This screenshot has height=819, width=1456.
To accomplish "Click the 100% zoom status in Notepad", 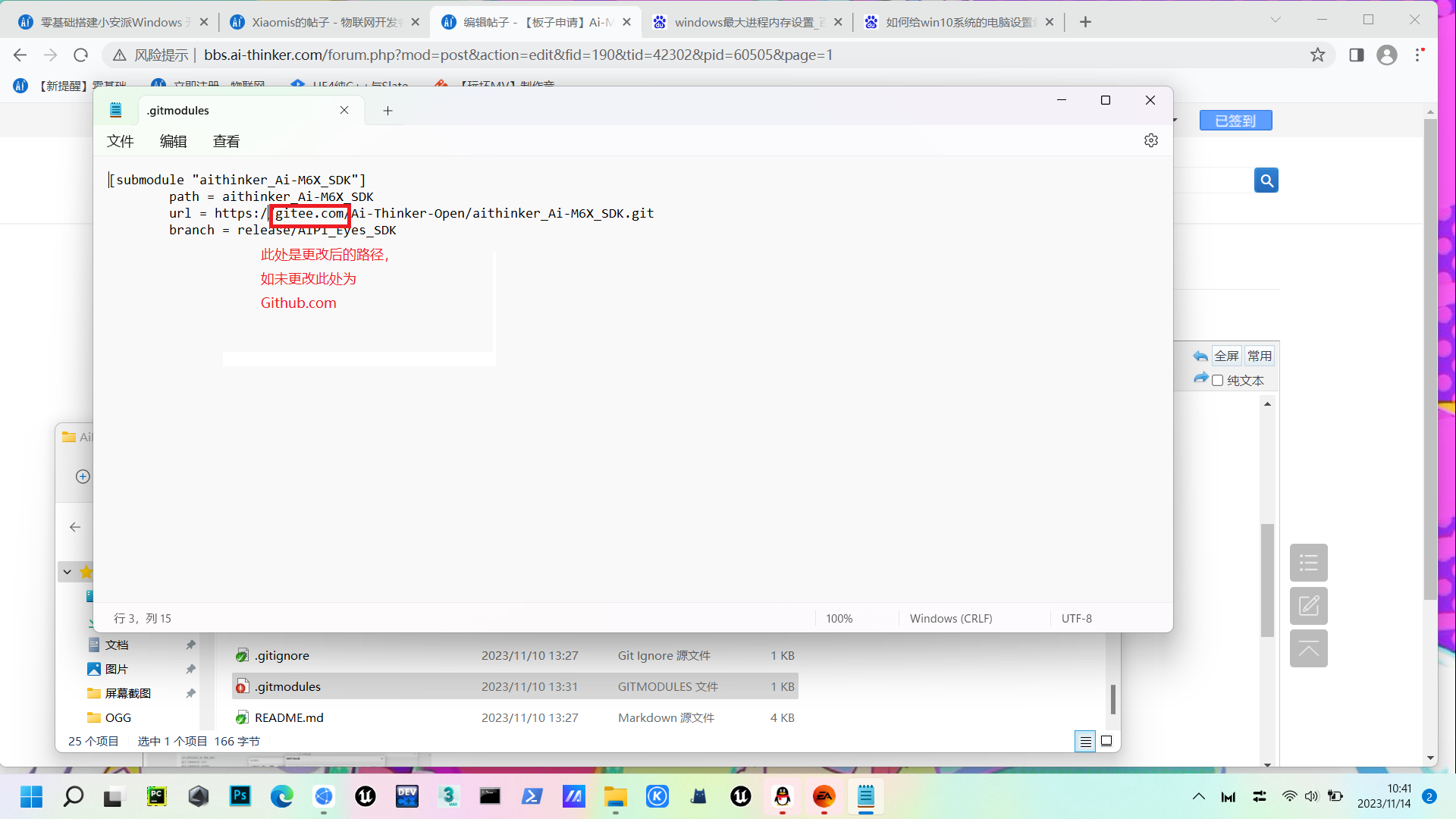I will tap(839, 619).
